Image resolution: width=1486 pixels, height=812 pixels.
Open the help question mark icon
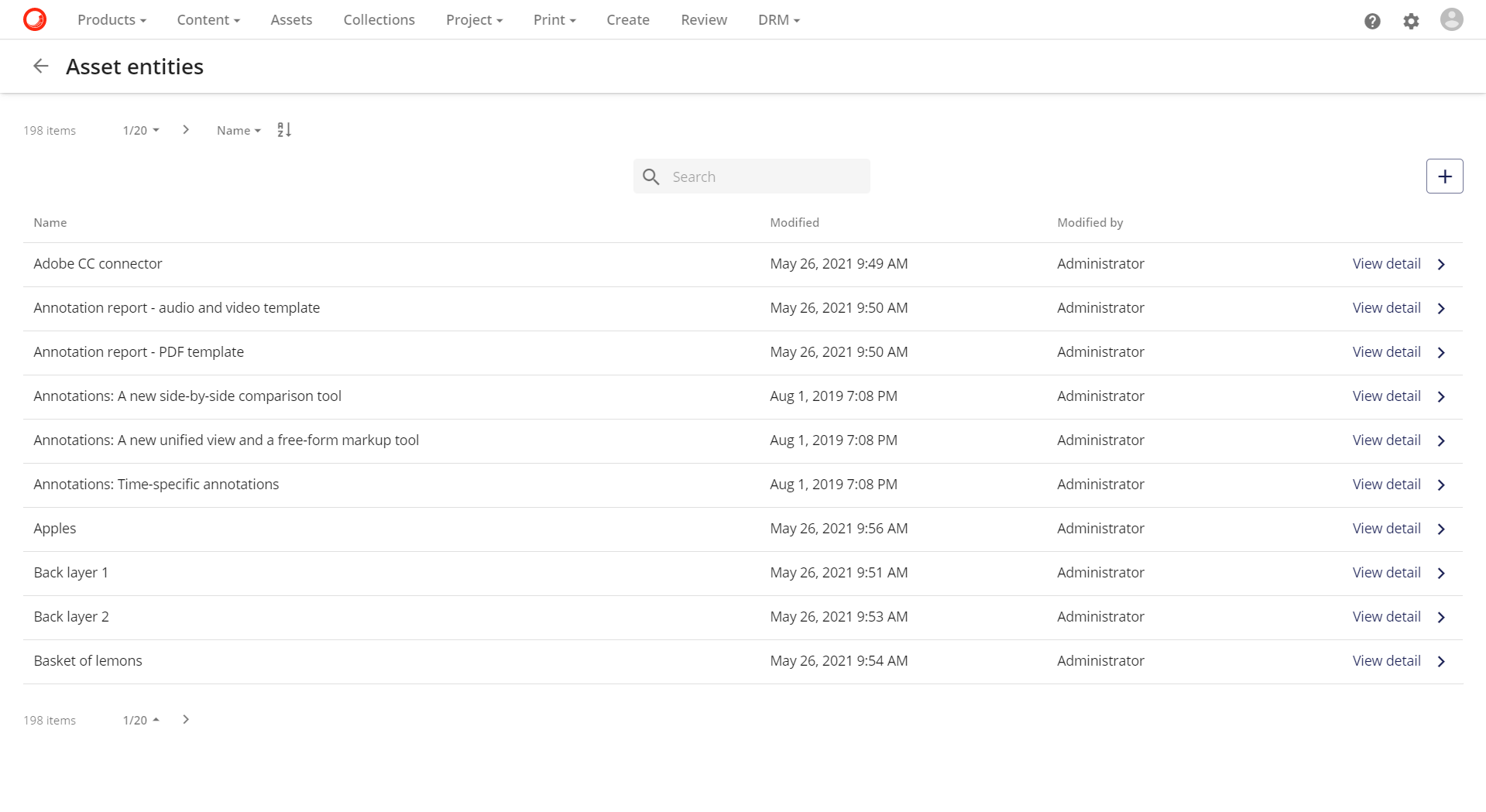click(x=1372, y=21)
